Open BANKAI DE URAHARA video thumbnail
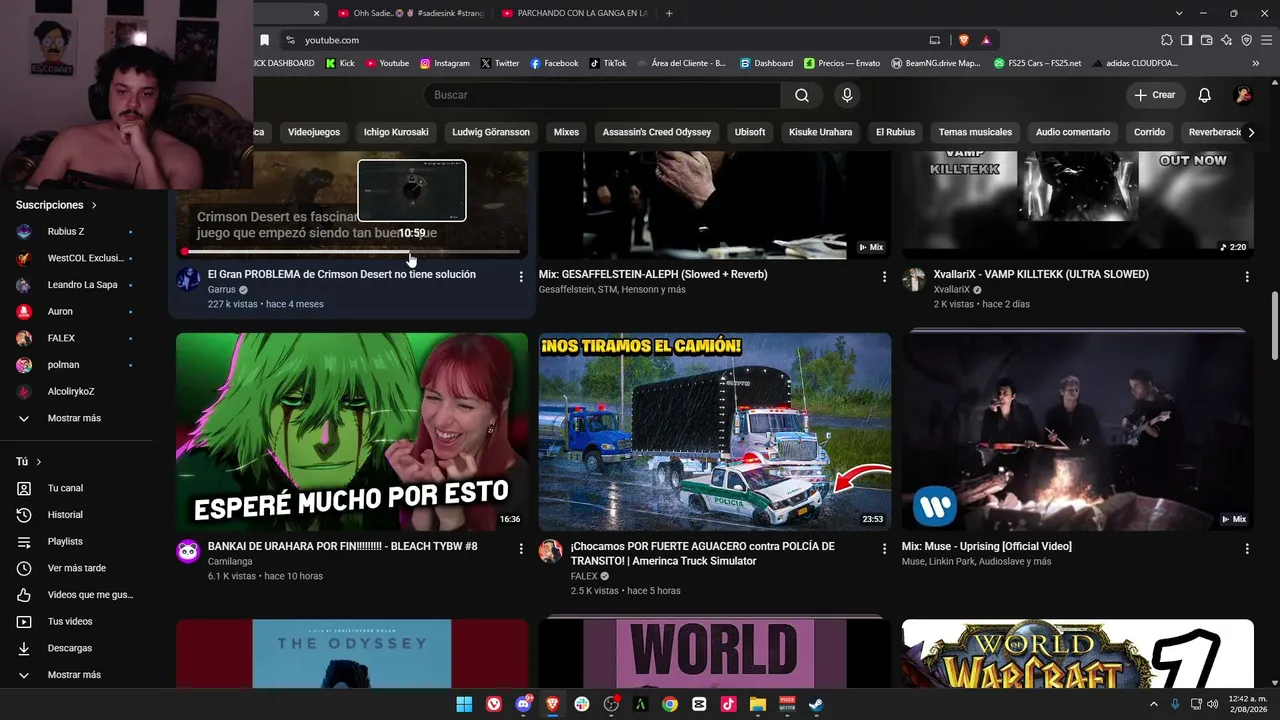 (352, 432)
